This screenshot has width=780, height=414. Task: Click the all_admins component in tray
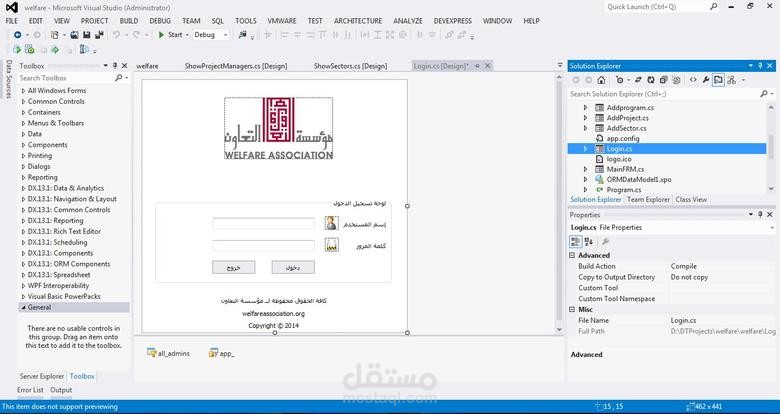pyautogui.click(x=168, y=353)
